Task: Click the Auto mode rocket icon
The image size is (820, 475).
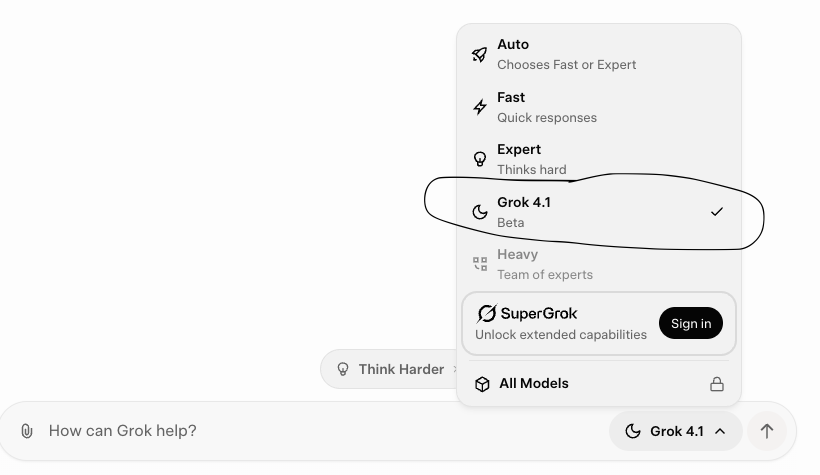Action: point(480,54)
